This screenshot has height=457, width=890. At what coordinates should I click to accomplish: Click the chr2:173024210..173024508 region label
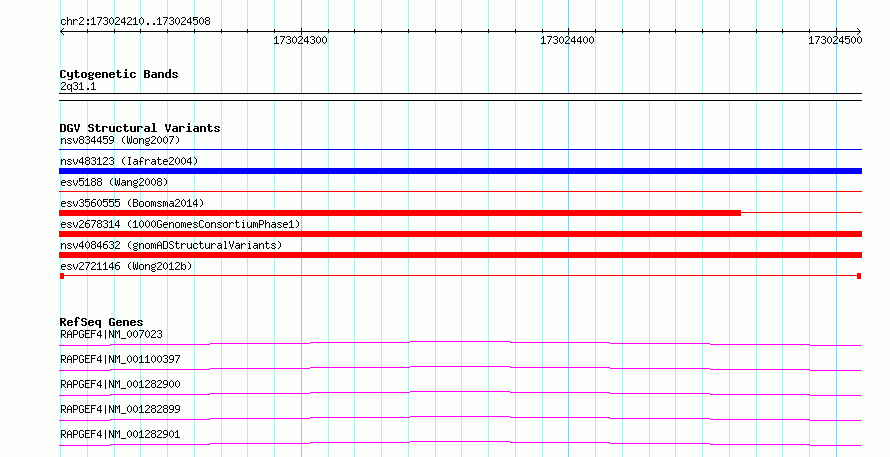point(135,21)
